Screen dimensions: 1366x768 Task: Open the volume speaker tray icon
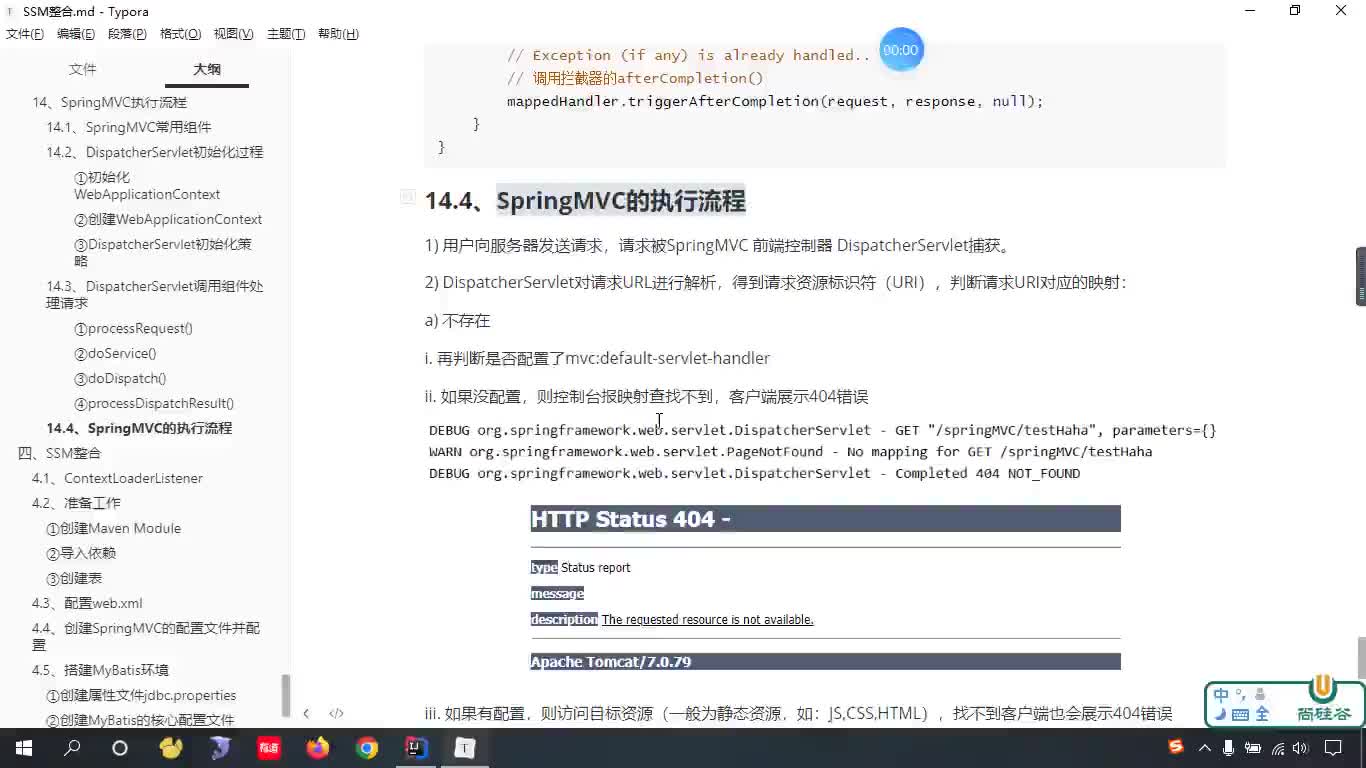tap(1301, 747)
